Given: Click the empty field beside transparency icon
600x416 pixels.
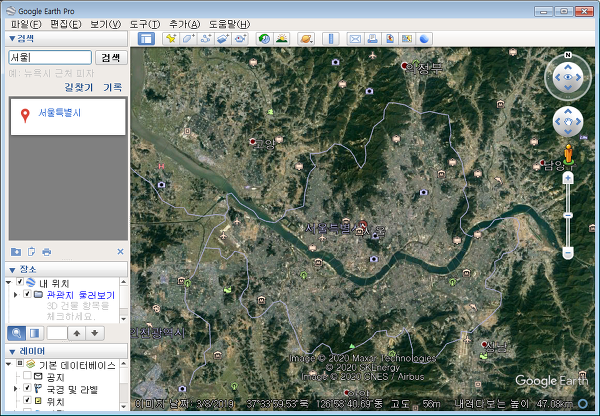Looking at the screenshot, I should coord(57,333).
